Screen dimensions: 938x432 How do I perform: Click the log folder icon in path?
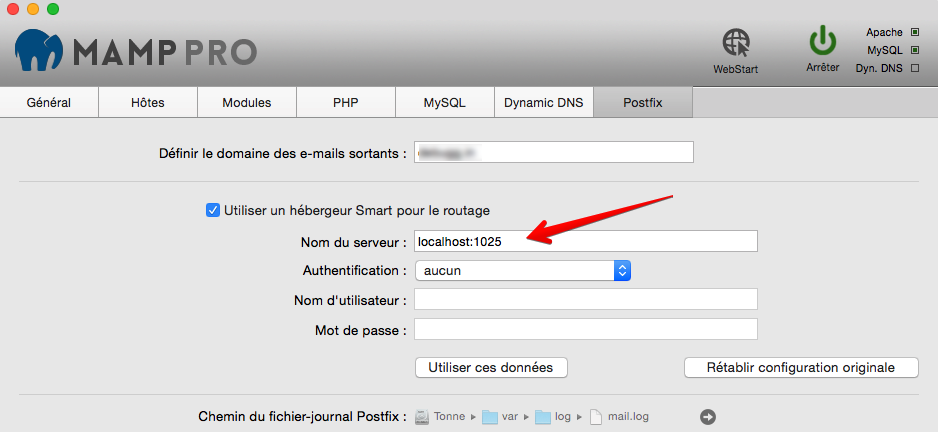(x=543, y=416)
